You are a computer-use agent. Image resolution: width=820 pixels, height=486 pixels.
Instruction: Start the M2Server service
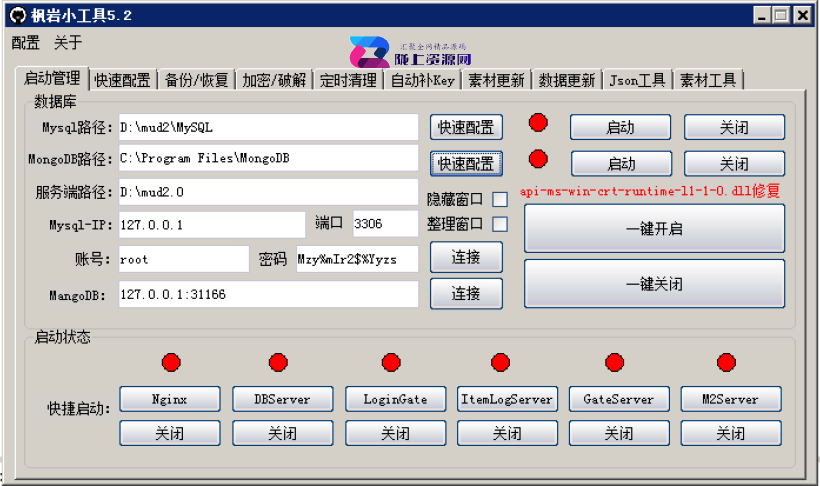tap(731, 399)
